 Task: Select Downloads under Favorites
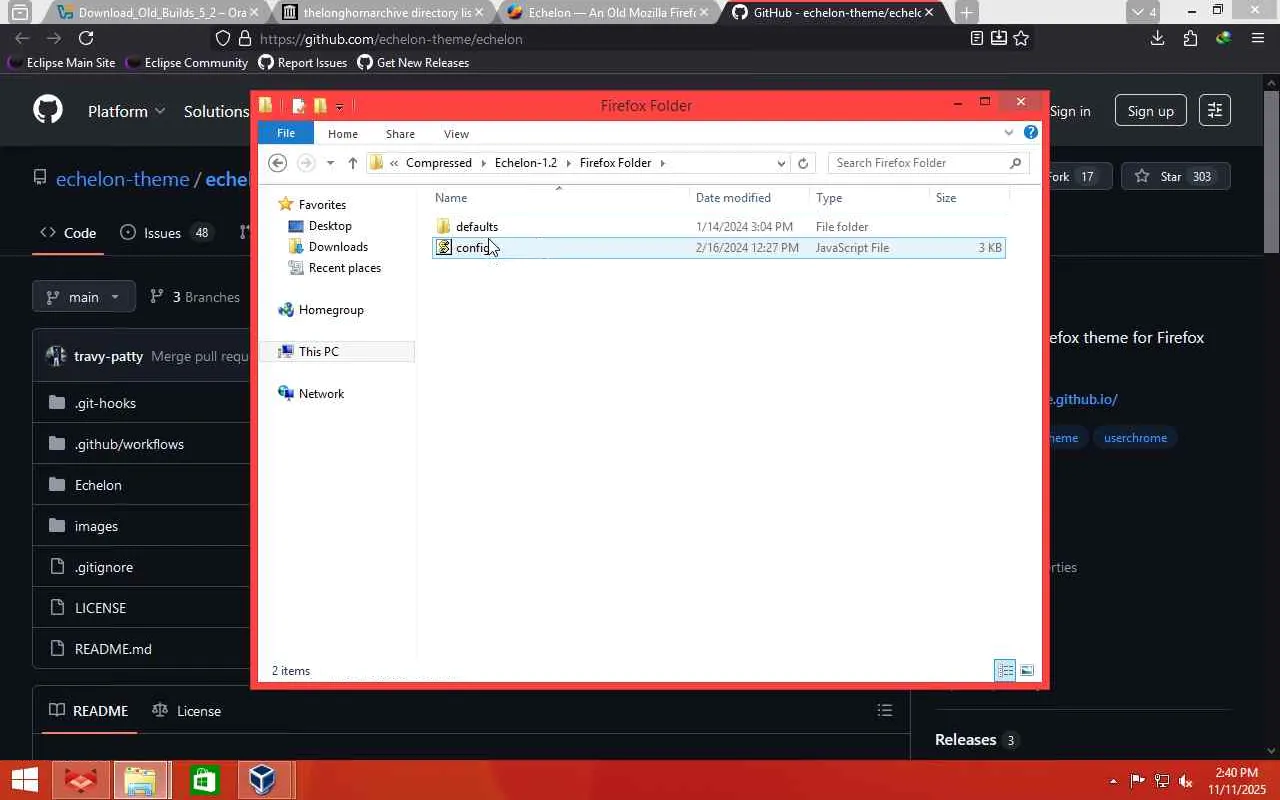click(x=338, y=247)
